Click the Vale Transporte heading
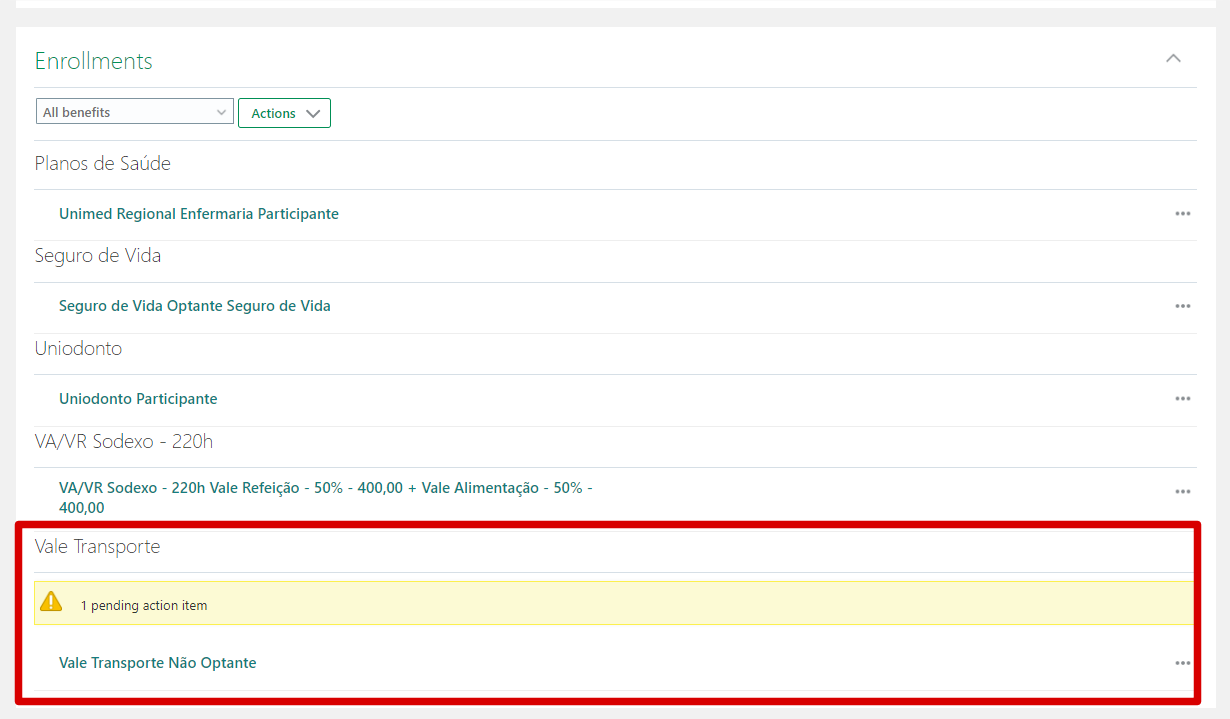This screenshot has height=719, width=1230. click(98, 547)
